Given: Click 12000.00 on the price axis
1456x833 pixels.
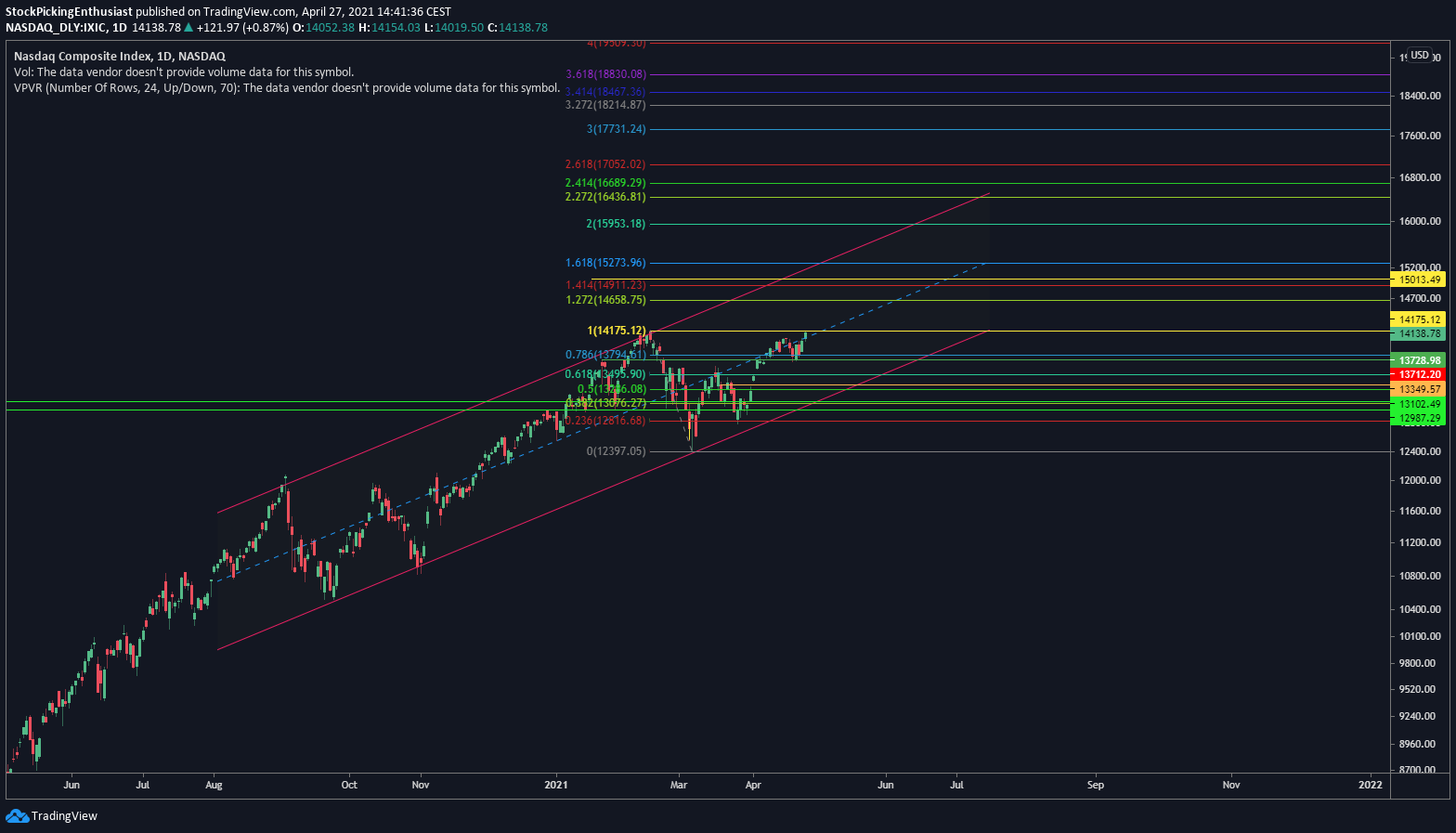Looking at the screenshot, I should click(x=1420, y=480).
